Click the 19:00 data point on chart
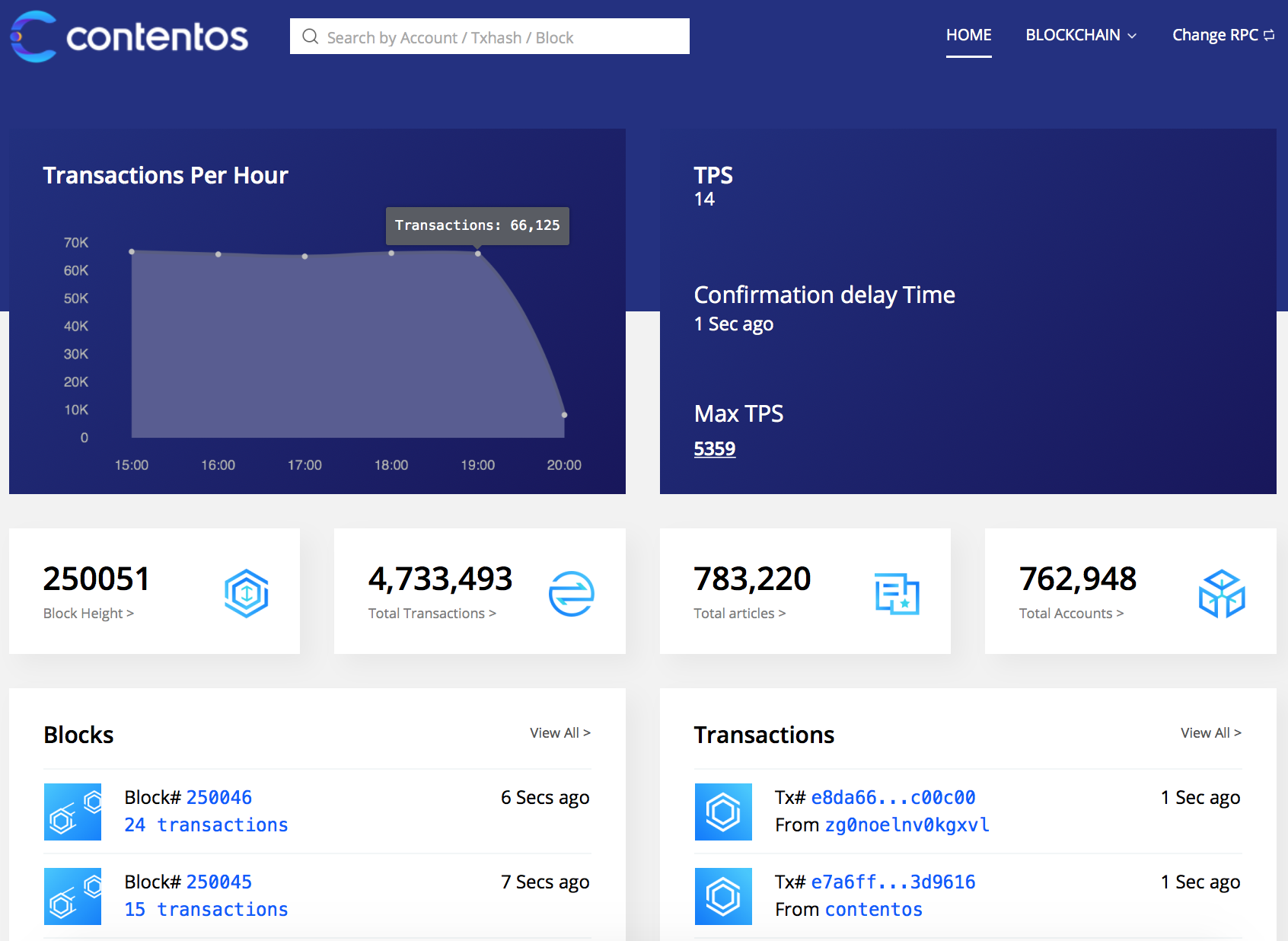Viewport: 1288px width, 941px height. tap(478, 254)
